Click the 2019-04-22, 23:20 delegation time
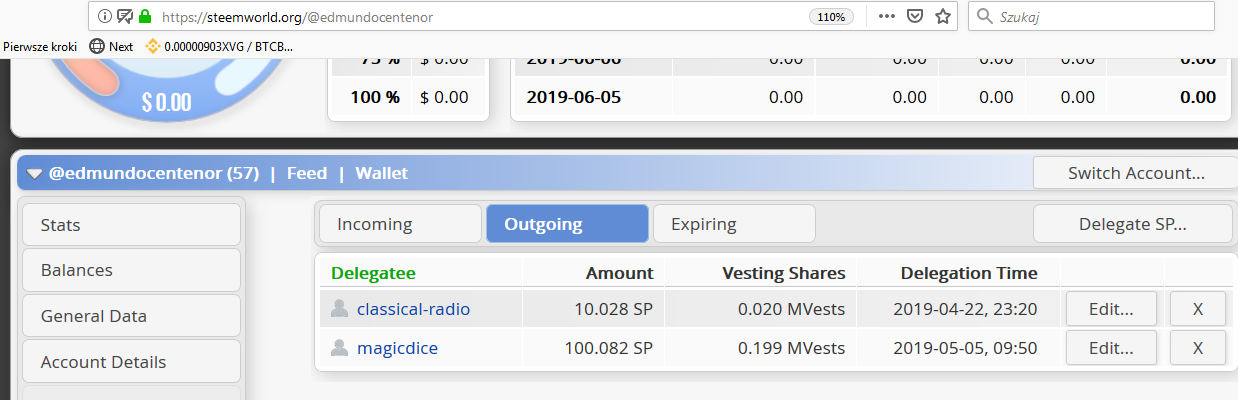 965,309
